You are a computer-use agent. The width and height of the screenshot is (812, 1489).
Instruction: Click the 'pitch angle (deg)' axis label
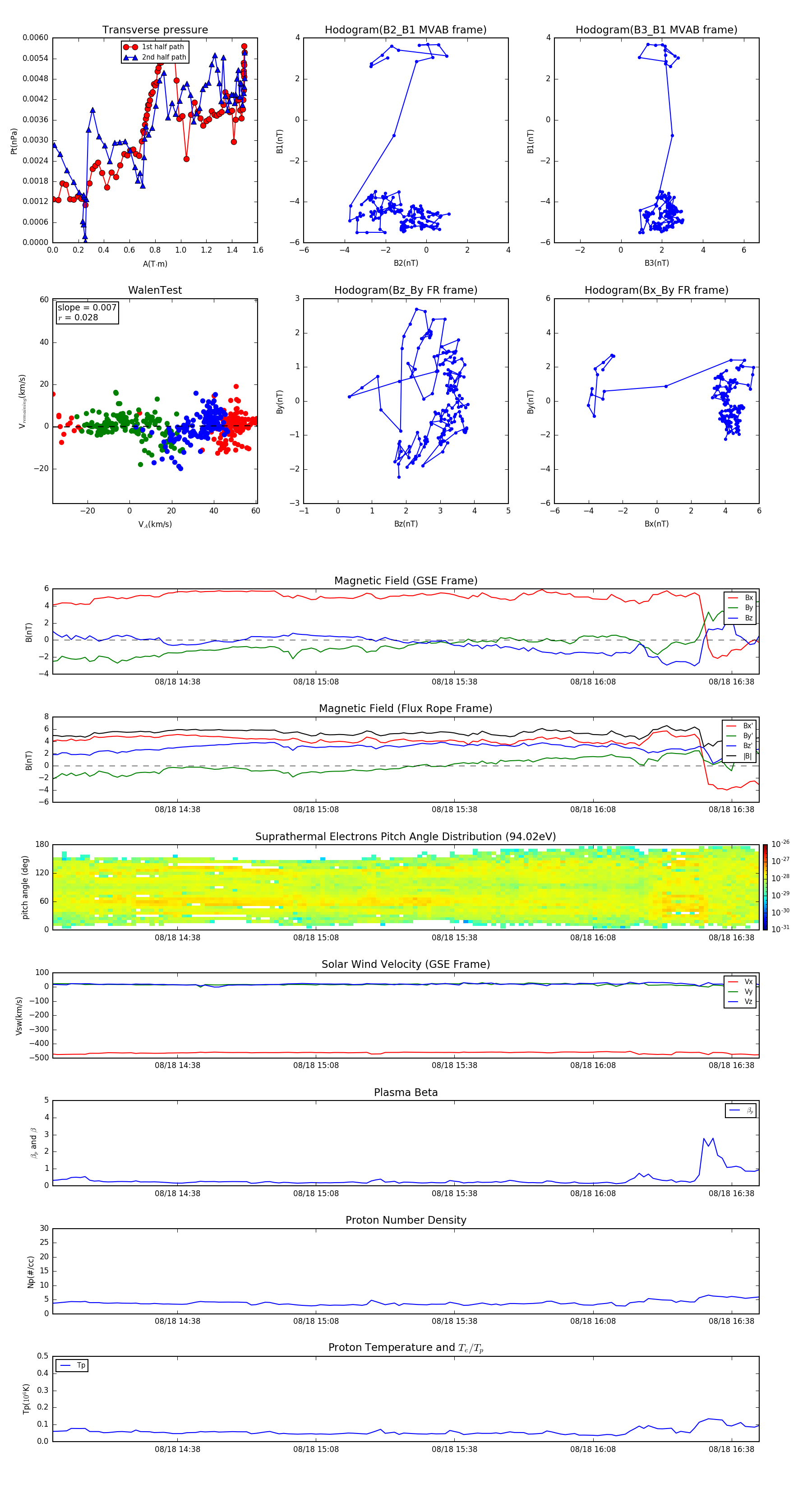(x=25, y=887)
